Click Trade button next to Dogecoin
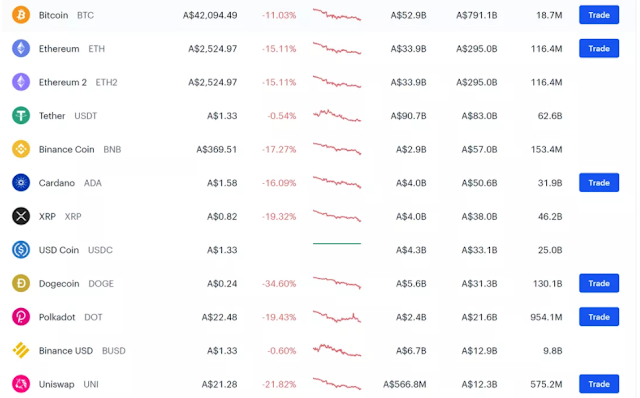The width and height of the screenshot is (640, 398). click(599, 283)
